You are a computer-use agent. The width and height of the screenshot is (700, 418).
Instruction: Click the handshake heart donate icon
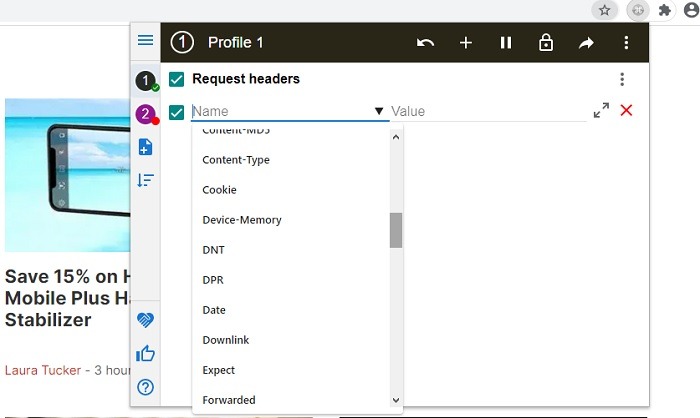tap(146, 320)
